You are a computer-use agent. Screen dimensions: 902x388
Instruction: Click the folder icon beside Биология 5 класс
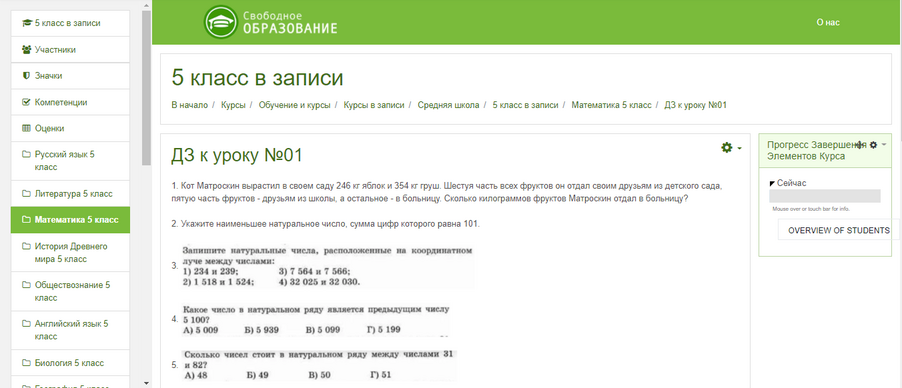point(26,363)
